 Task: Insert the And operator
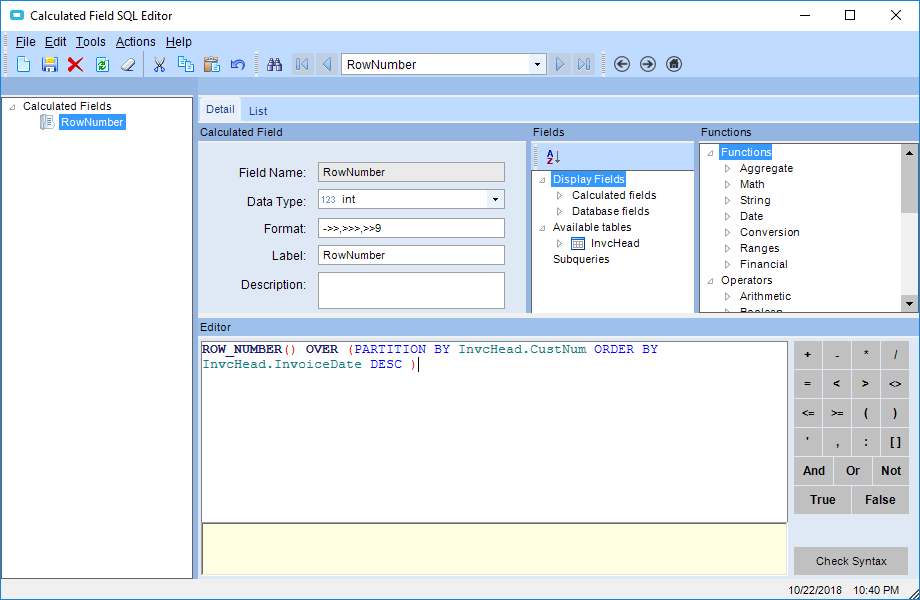(813, 470)
